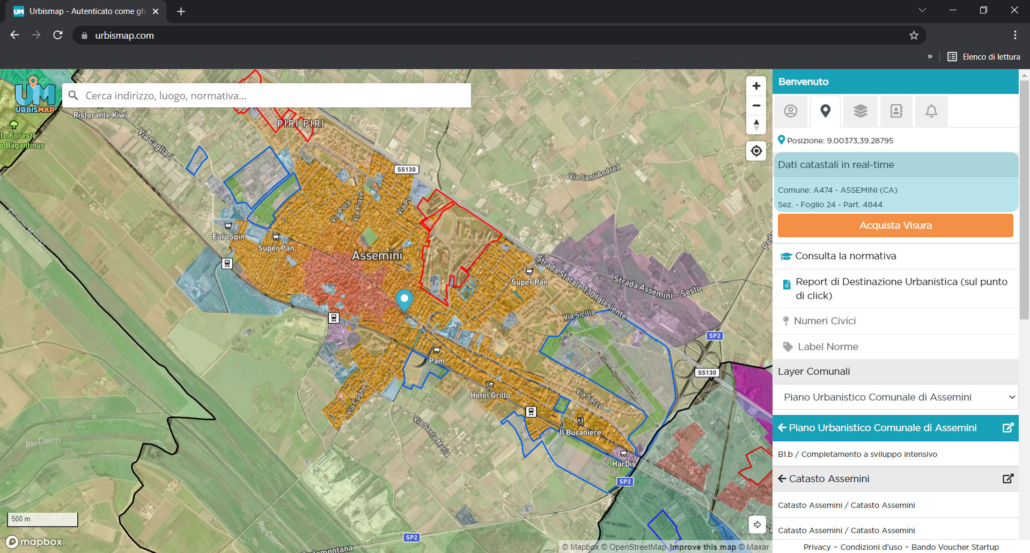Open Piano Urbanistico Comunale layer dropdown

coord(895,397)
